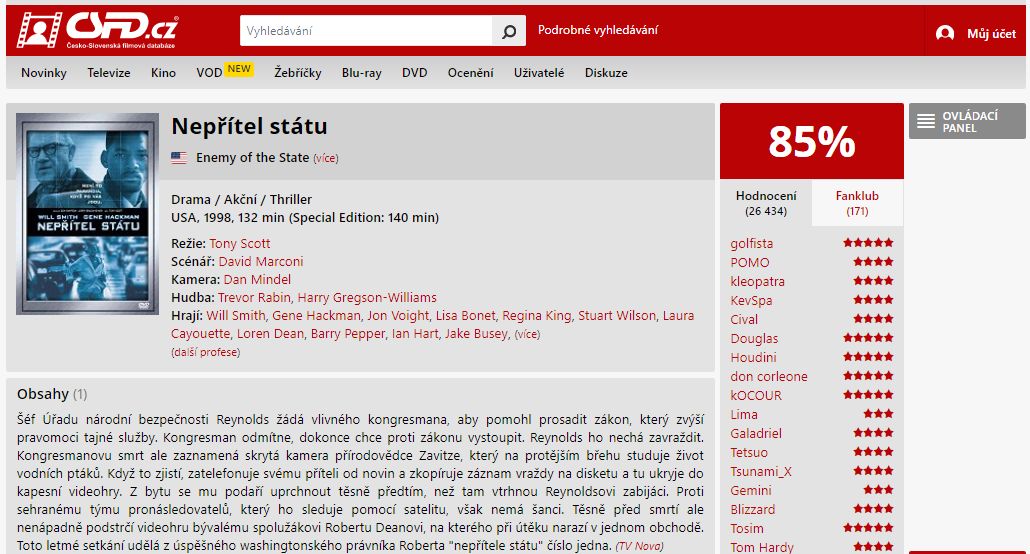Screen dimensions: 1030x554
Task: Open composer Trevor Rabin's page
Action: (254, 298)
